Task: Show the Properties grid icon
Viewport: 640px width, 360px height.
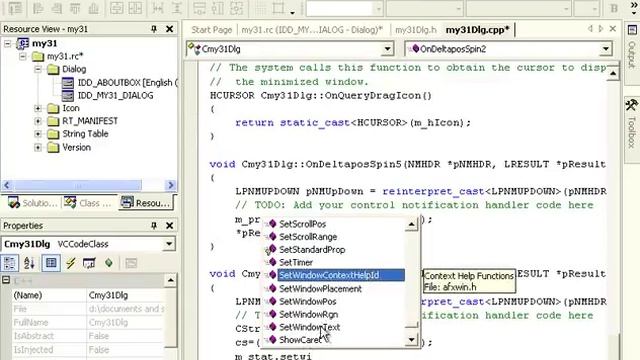Action: point(51,263)
